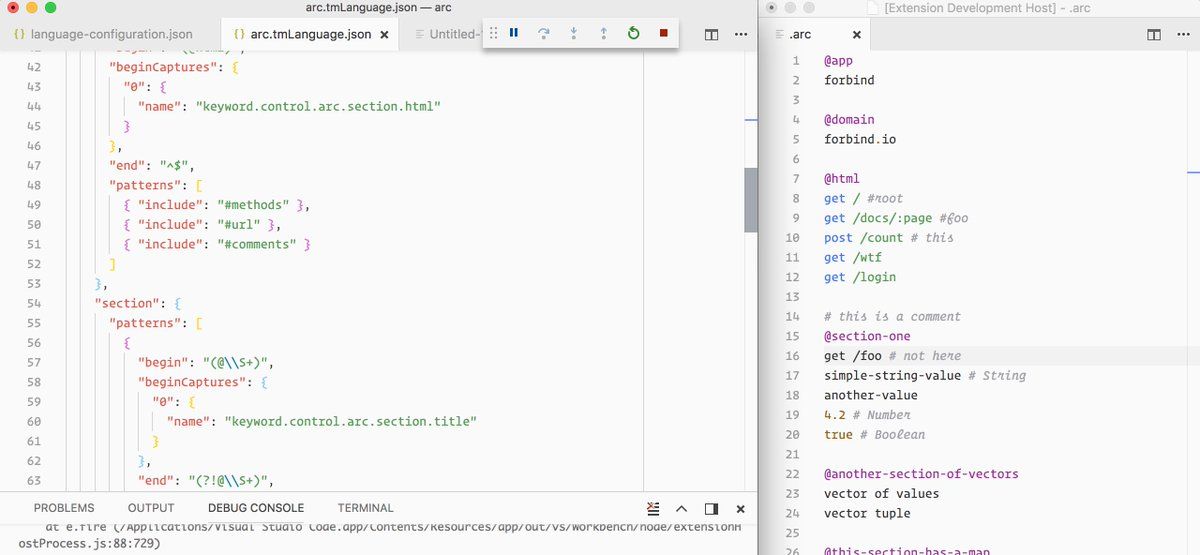Click the '# this is a comment' line

pyautogui.click(x=892, y=316)
